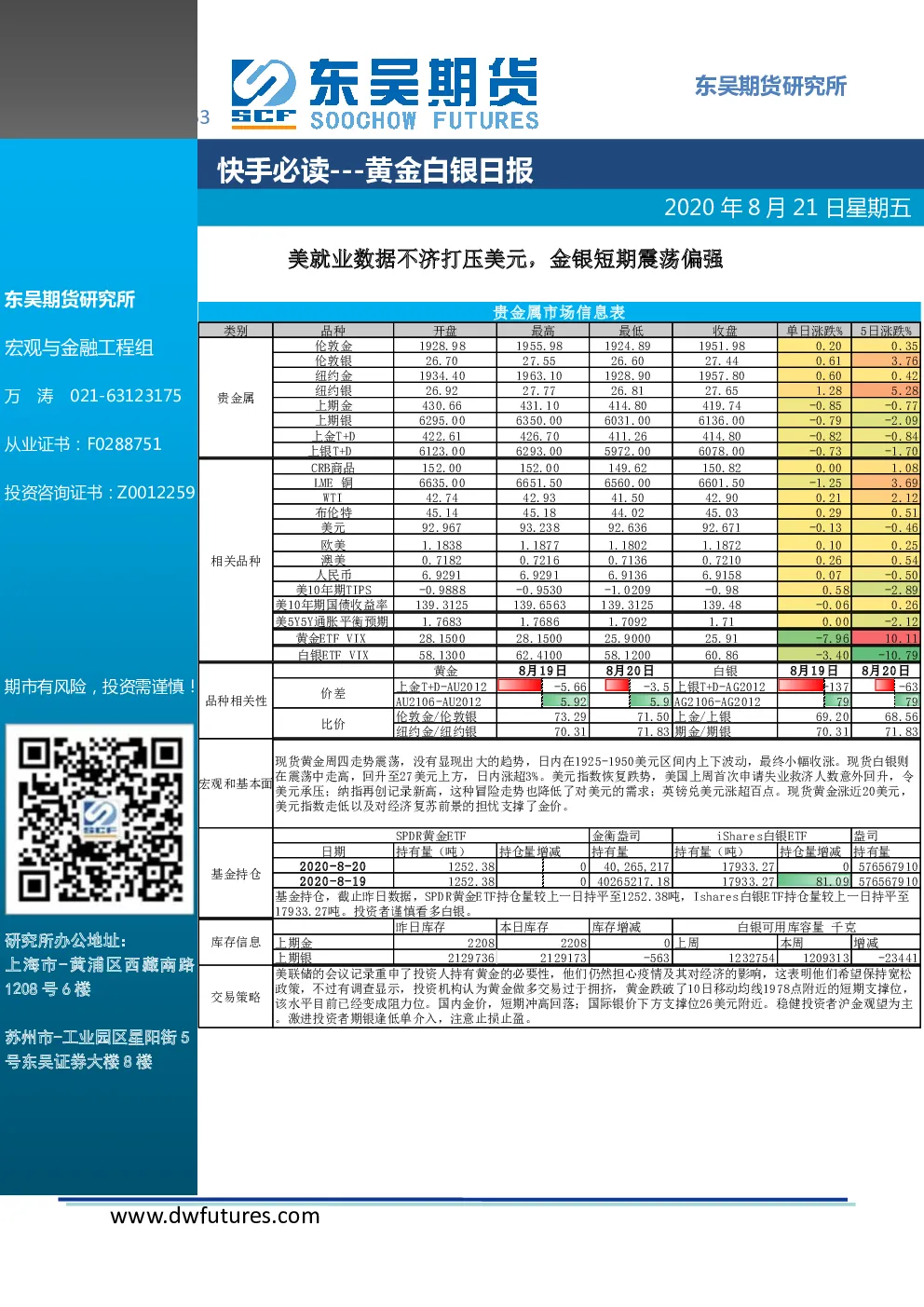Select the 纽约银 row label

tap(333, 390)
